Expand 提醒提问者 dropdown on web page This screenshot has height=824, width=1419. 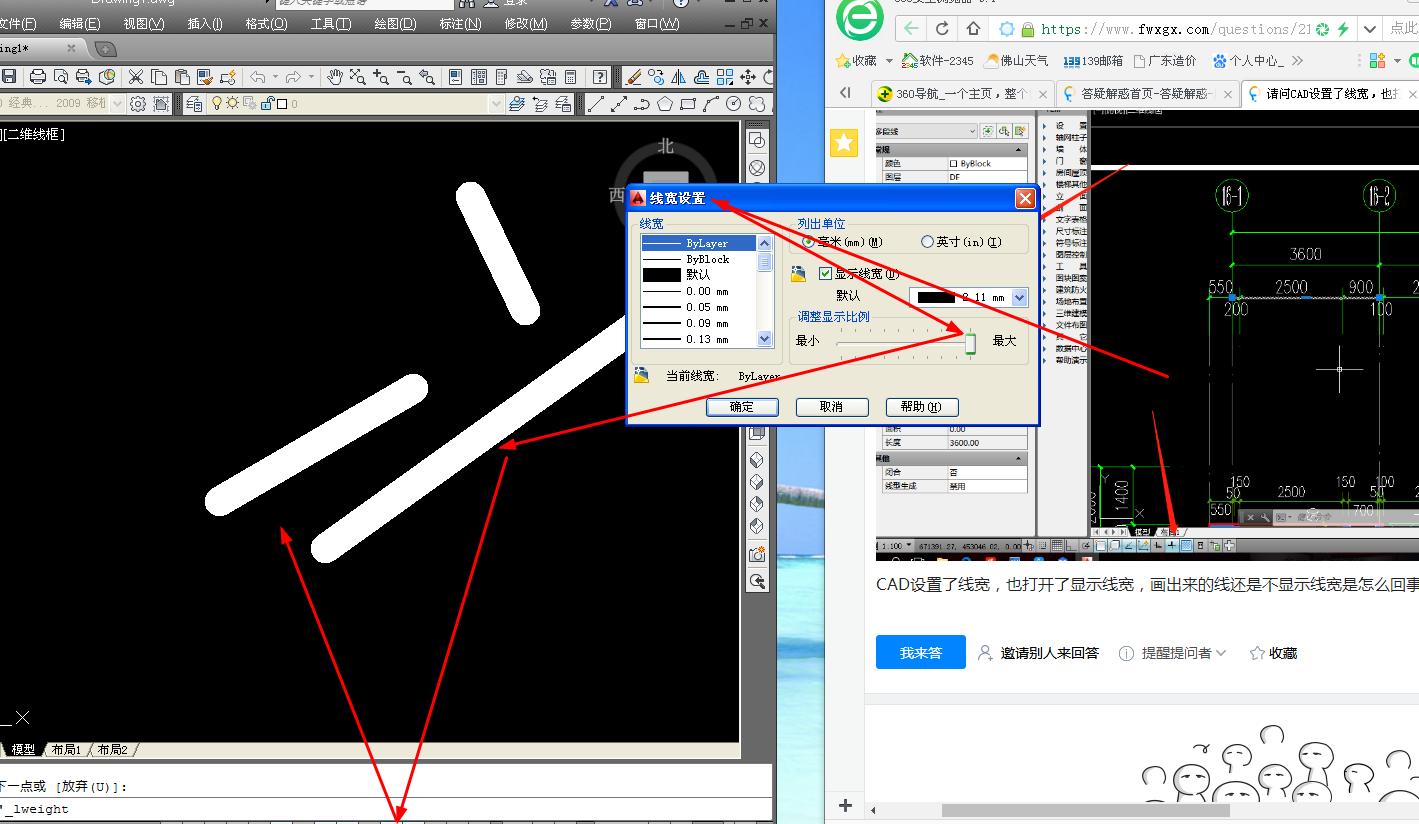click(1220, 653)
